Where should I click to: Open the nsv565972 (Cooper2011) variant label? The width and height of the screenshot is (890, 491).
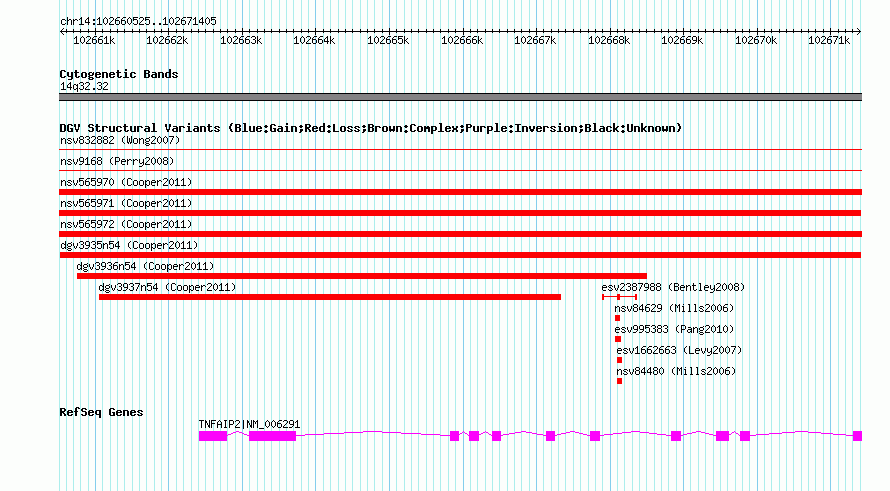click(x=126, y=224)
